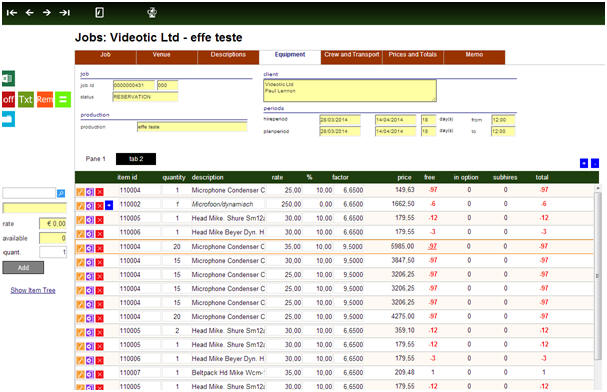Screen dimensions: 607x392
Task: Click the green Txt icon
Action: coord(26,100)
